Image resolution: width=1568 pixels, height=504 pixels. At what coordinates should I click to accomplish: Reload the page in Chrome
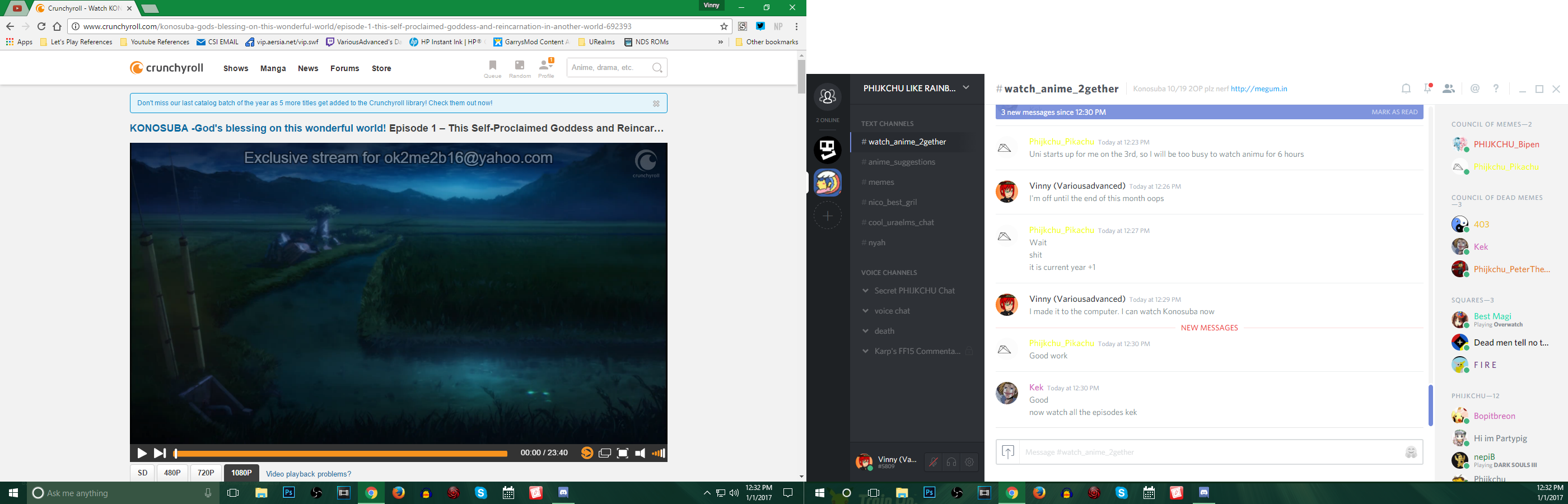tap(41, 26)
